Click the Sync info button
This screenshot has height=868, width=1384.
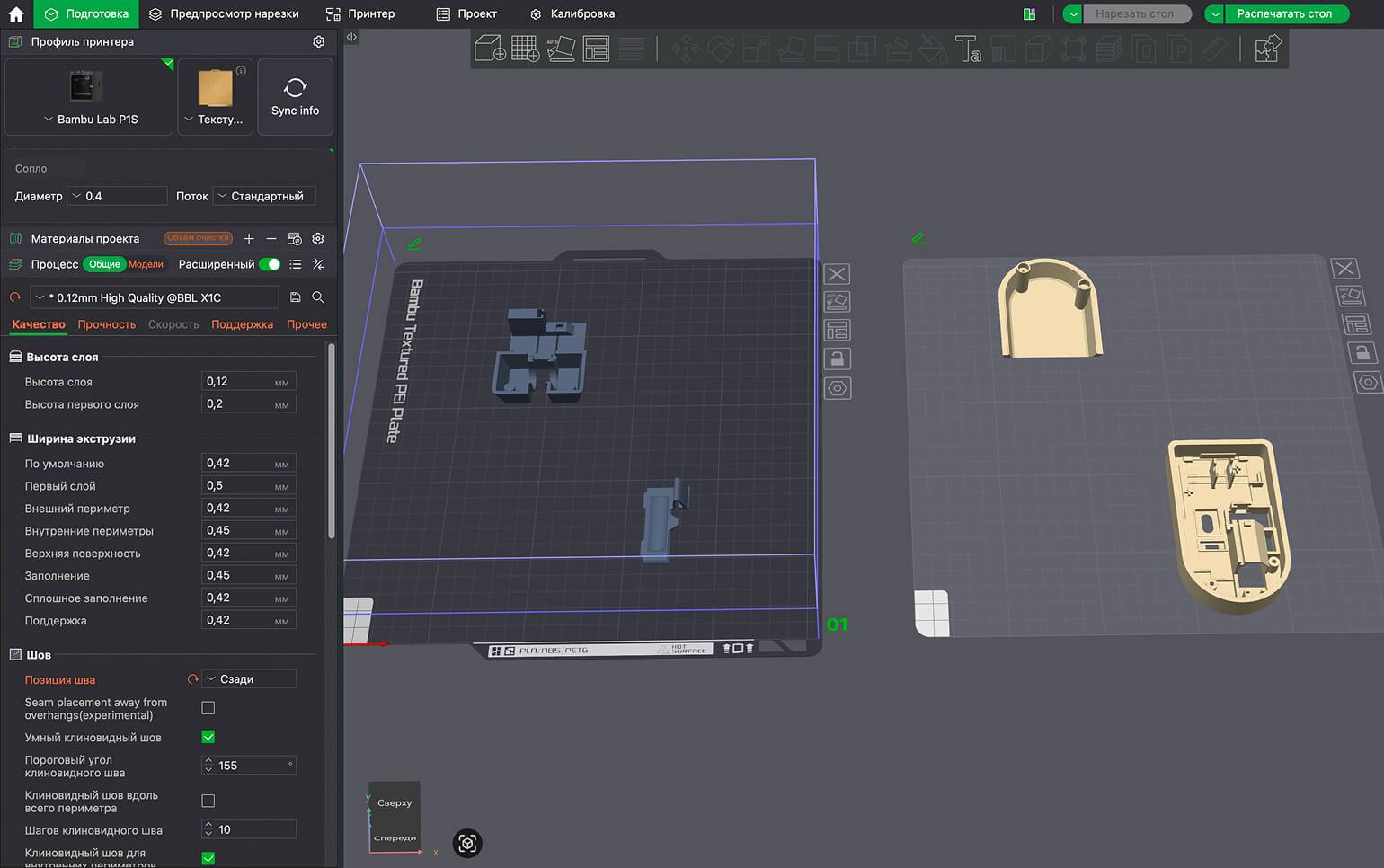tap(295, 96)
